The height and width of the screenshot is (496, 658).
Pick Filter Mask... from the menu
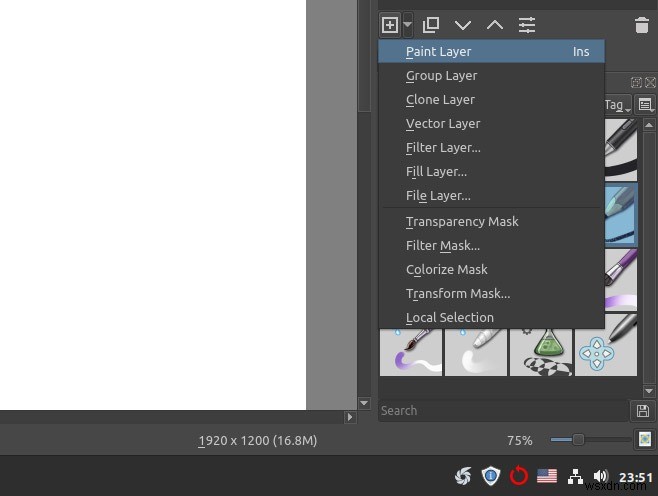click(491, 245)
